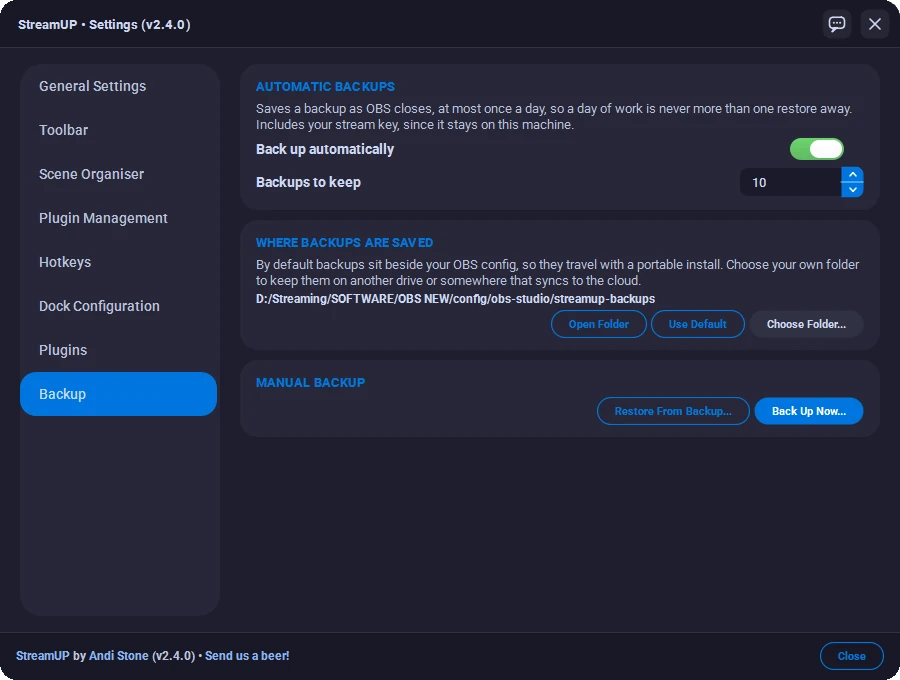Click the Close button at bottom

[851, 656]
